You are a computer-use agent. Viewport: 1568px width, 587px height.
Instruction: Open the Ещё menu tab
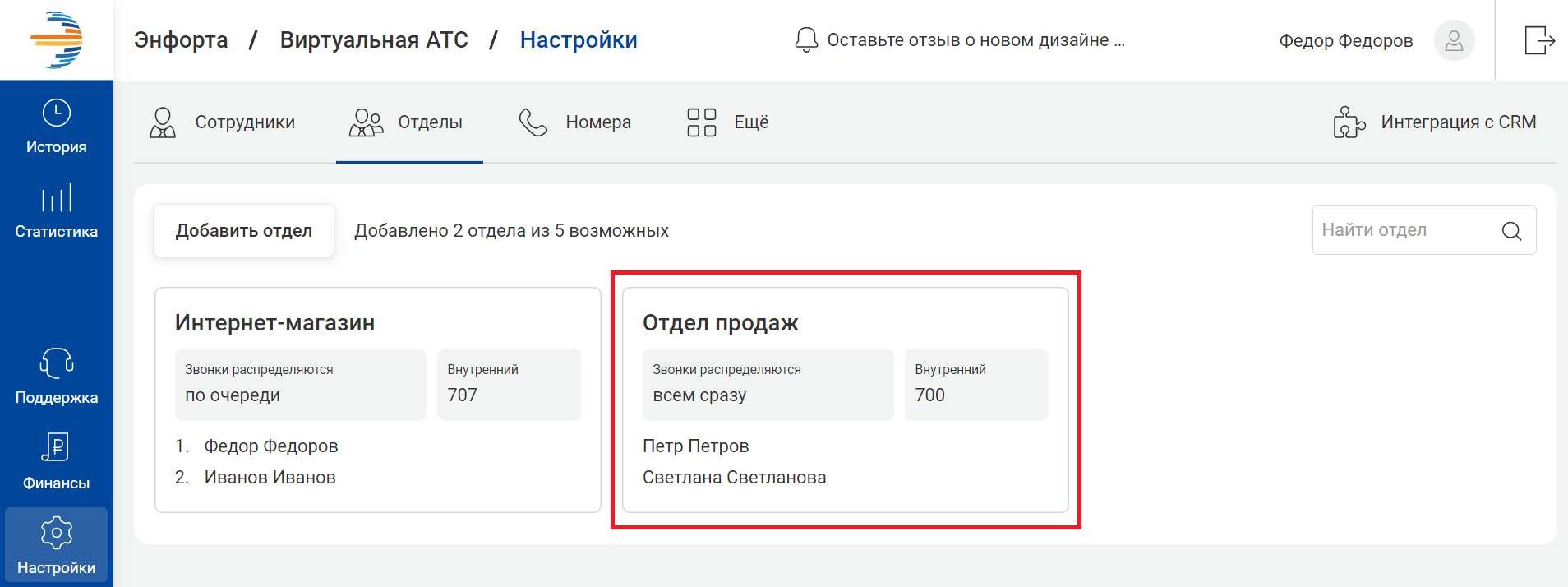point(728,122)
